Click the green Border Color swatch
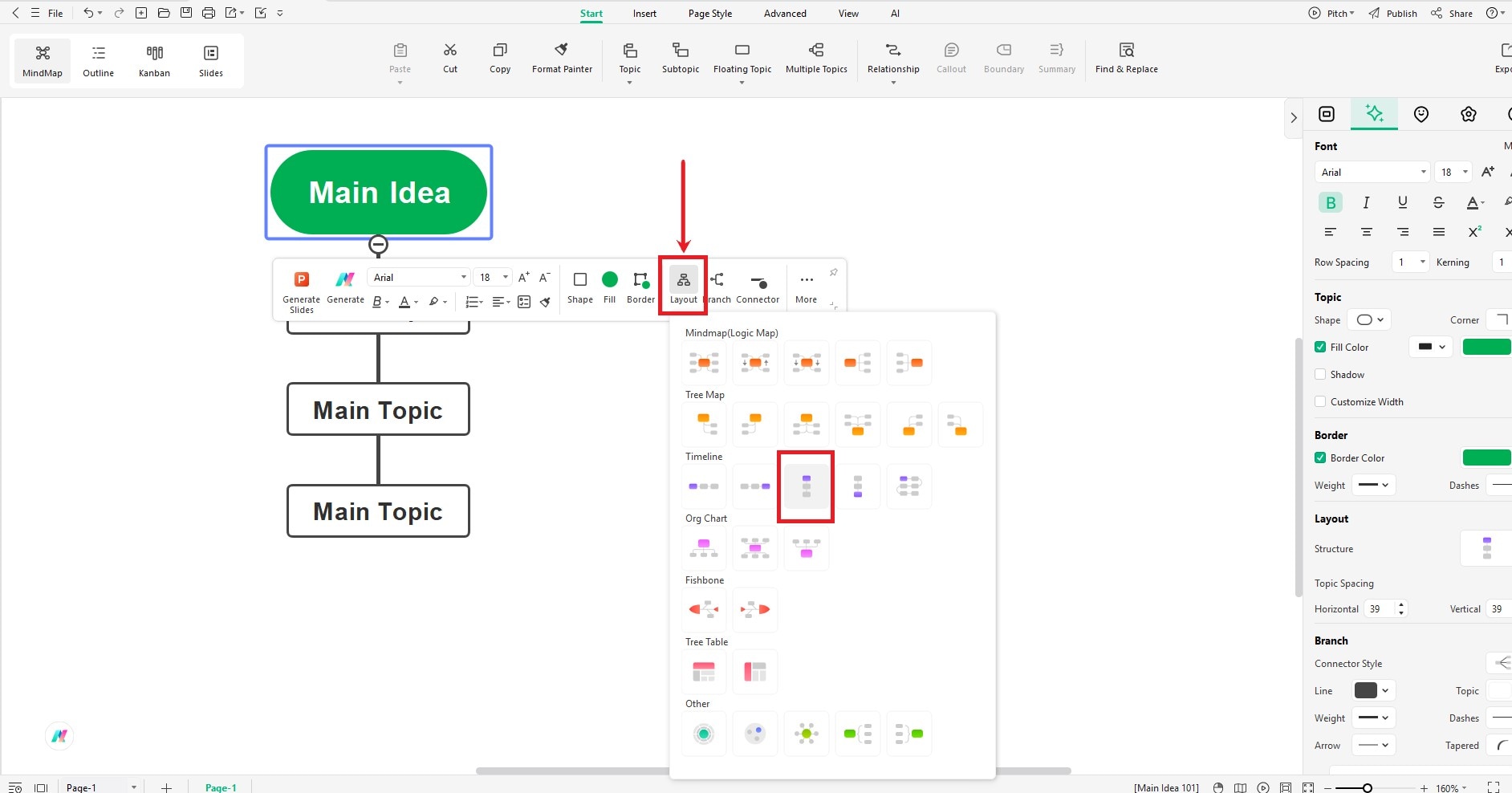This screenshot has width=1512, height=793. point(1487,458)
